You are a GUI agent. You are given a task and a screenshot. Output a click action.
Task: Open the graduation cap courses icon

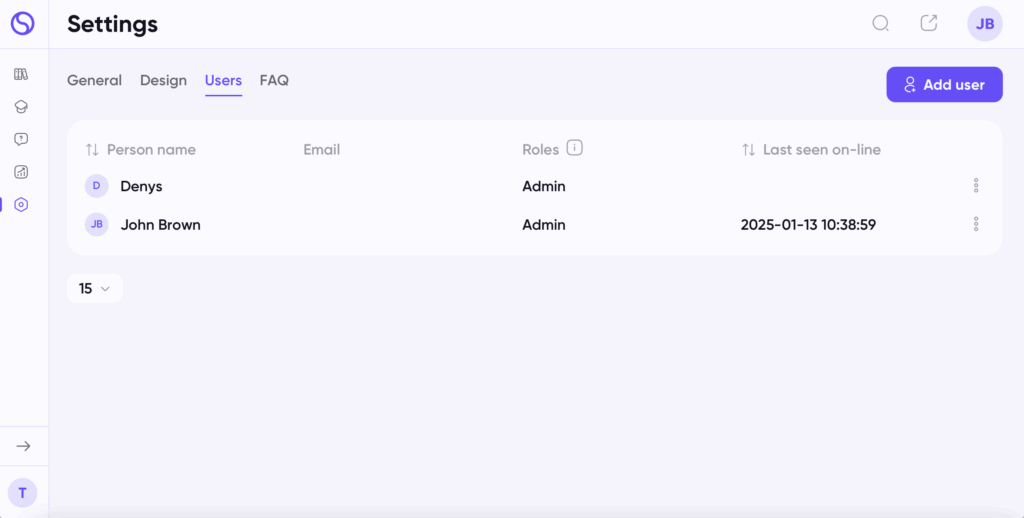21,106
